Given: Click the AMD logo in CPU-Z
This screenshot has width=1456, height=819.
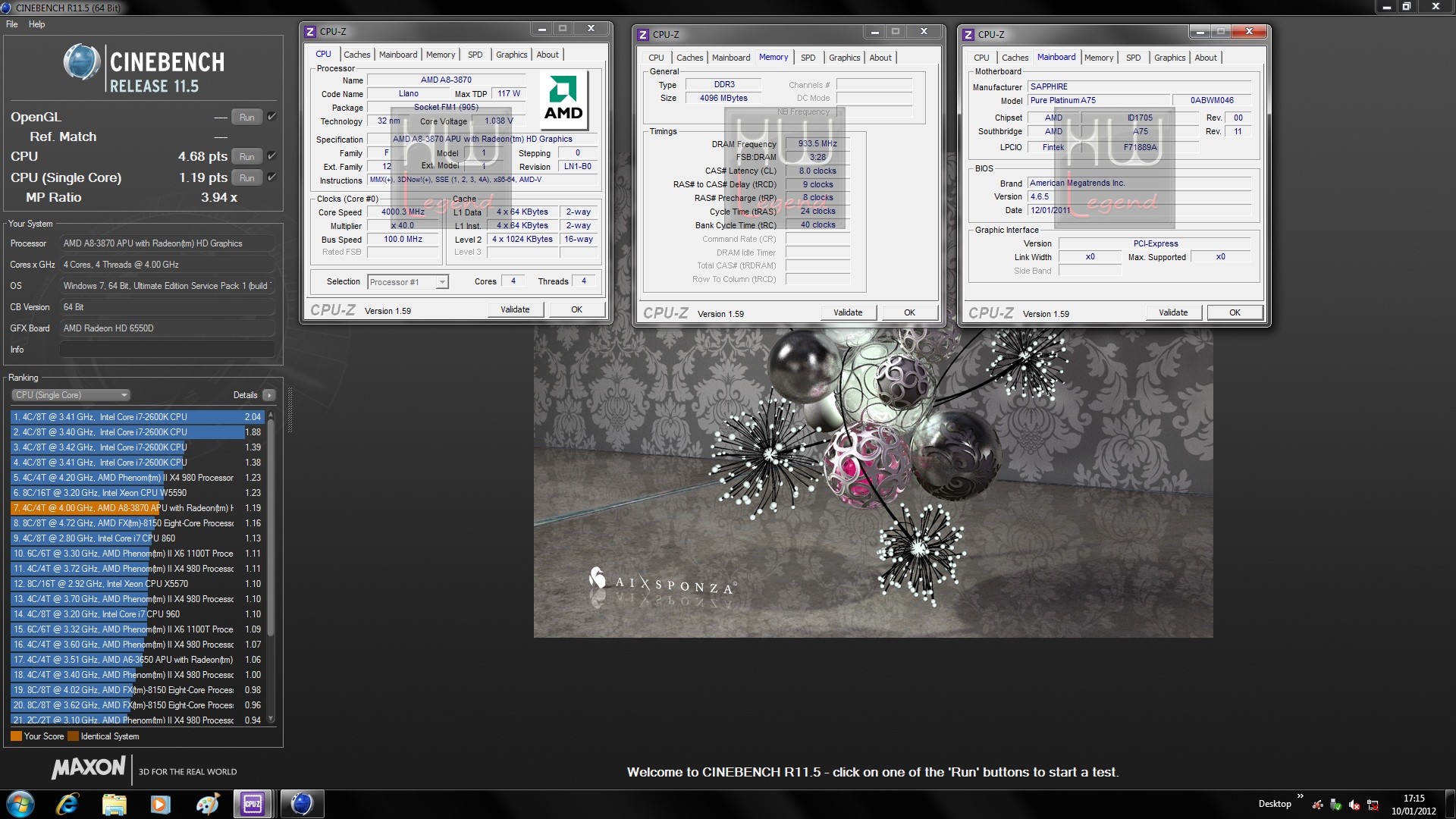Looking at the screenshot, I should tap(563, 100).
